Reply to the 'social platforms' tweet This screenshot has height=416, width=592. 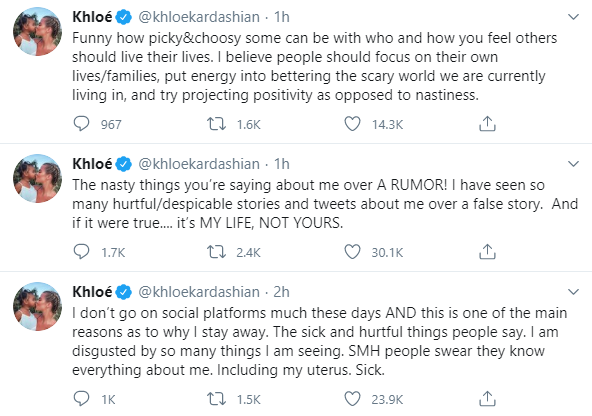(81, 399)
